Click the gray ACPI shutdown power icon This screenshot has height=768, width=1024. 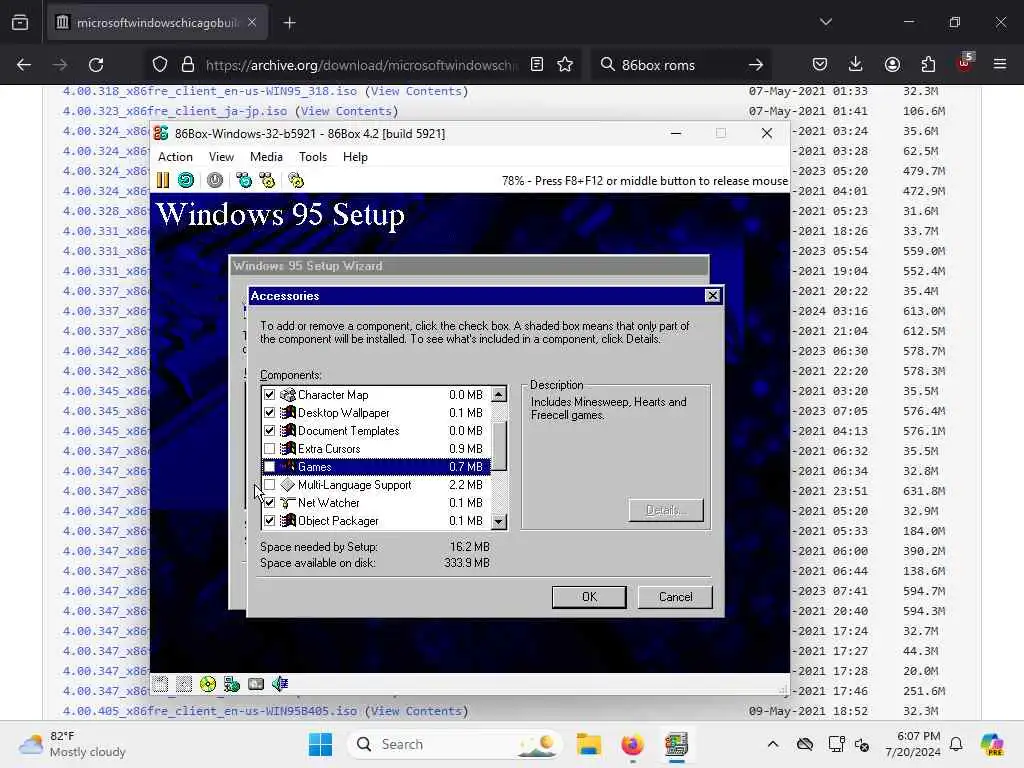[215, 180]
